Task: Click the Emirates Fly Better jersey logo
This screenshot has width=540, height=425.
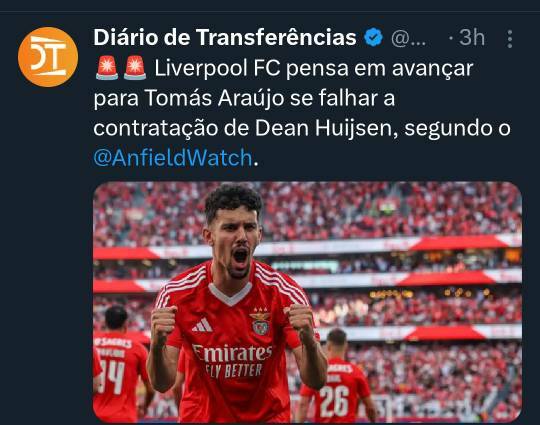Action: [232, 361]
